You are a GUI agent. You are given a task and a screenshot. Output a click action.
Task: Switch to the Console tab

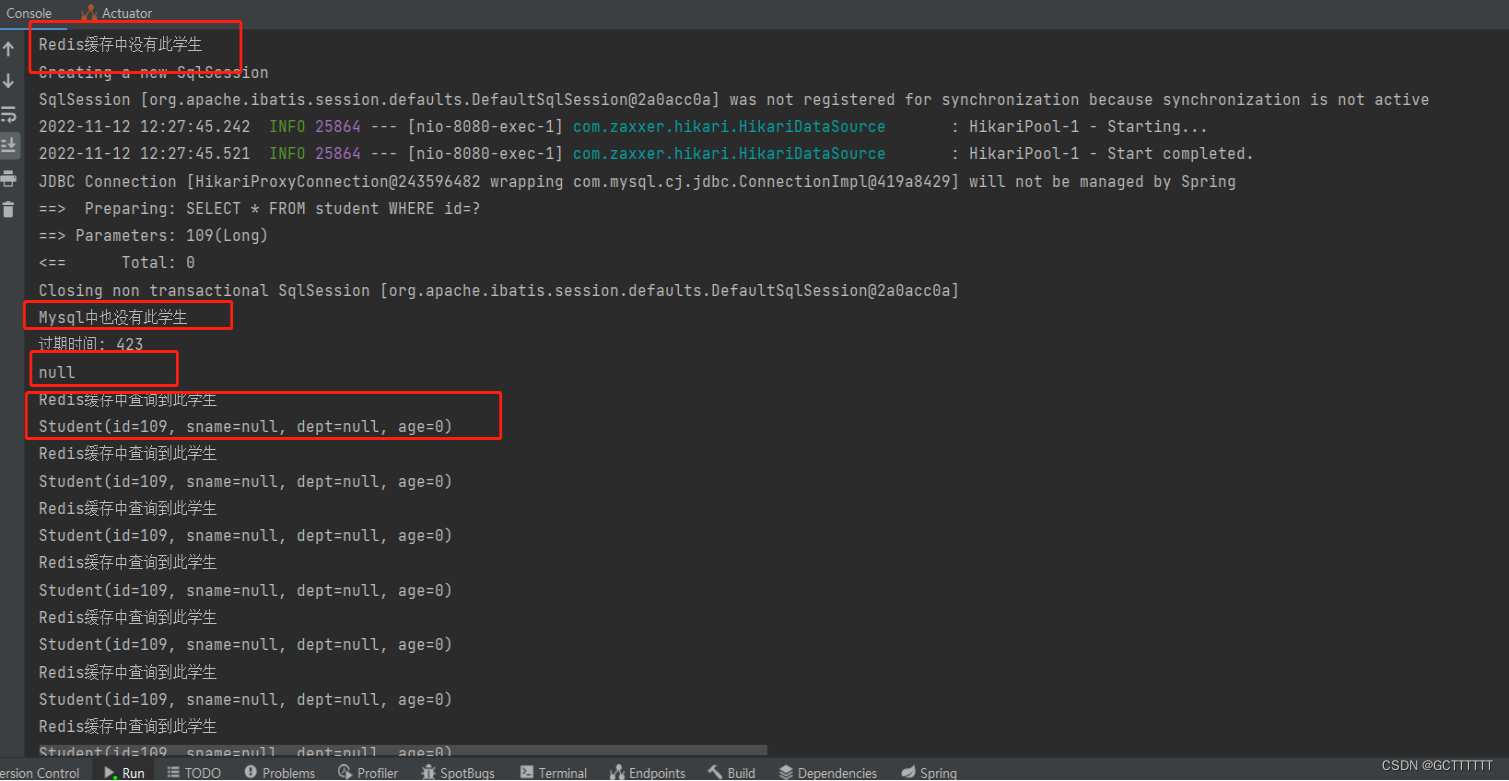coord(29,13)
